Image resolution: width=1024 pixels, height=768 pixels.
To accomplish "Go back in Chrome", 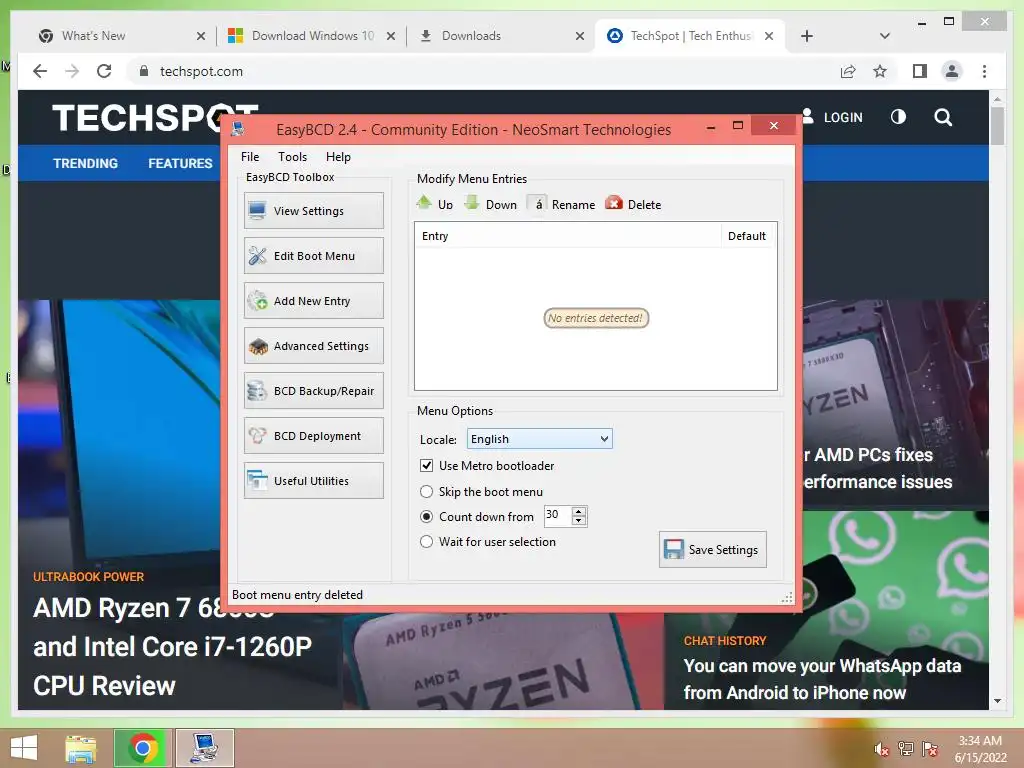I will (40, 71).
